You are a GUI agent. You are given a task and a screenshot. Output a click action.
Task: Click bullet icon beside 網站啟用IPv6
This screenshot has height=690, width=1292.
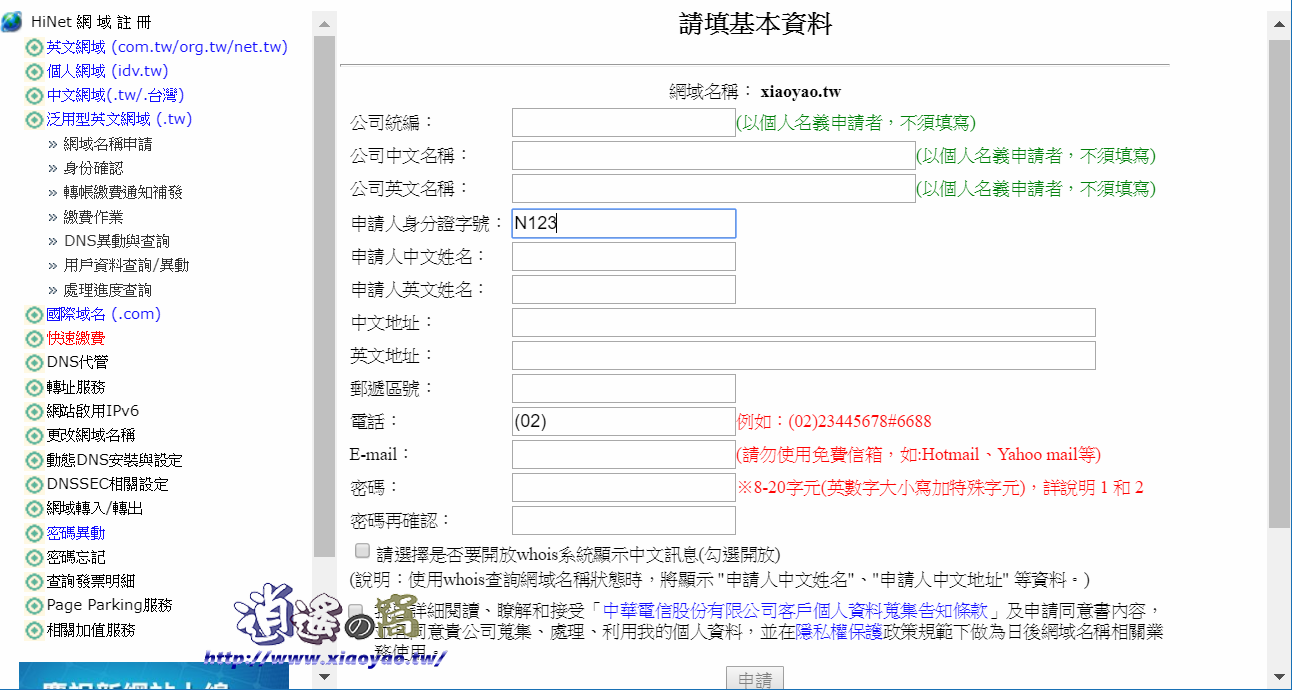click(x=34, y=412)
